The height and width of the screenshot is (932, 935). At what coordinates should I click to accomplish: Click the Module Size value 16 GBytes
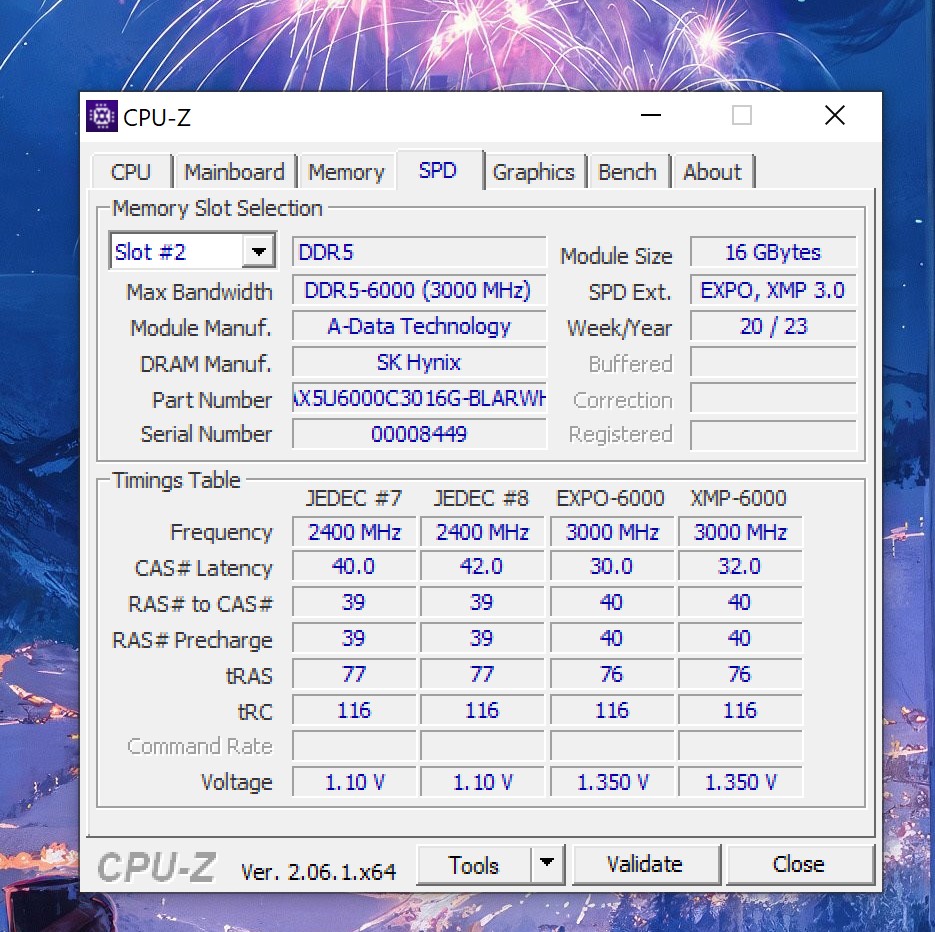coord(773,252)
